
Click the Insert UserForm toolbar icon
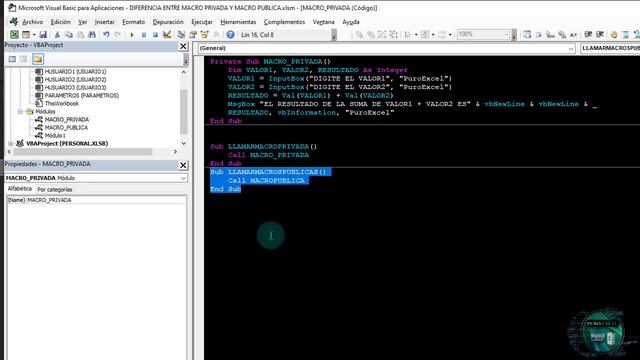pyautogui.click(x=26, y=35)
